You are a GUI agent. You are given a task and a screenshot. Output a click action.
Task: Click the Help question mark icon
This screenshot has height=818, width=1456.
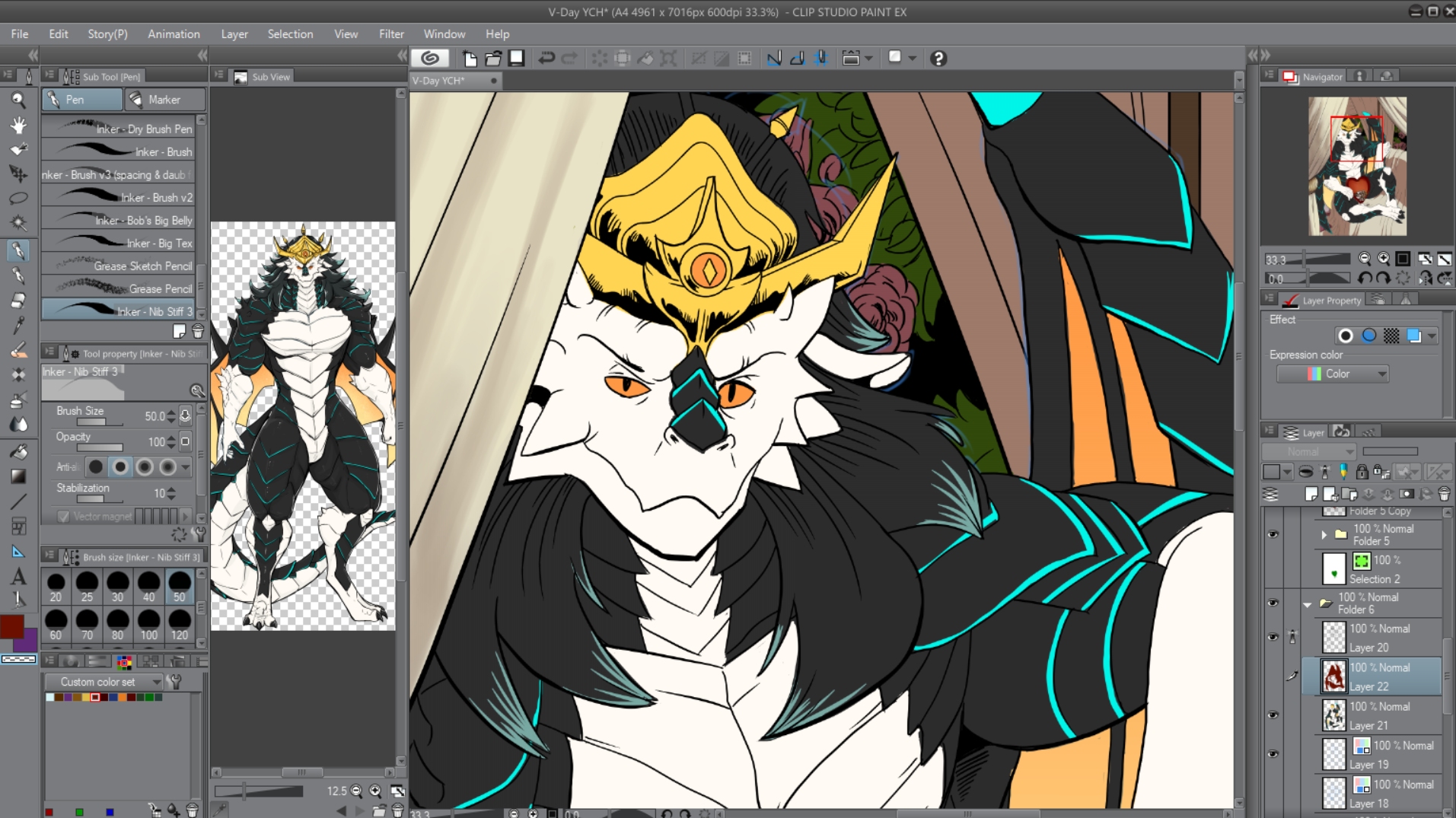pos(938,58)
